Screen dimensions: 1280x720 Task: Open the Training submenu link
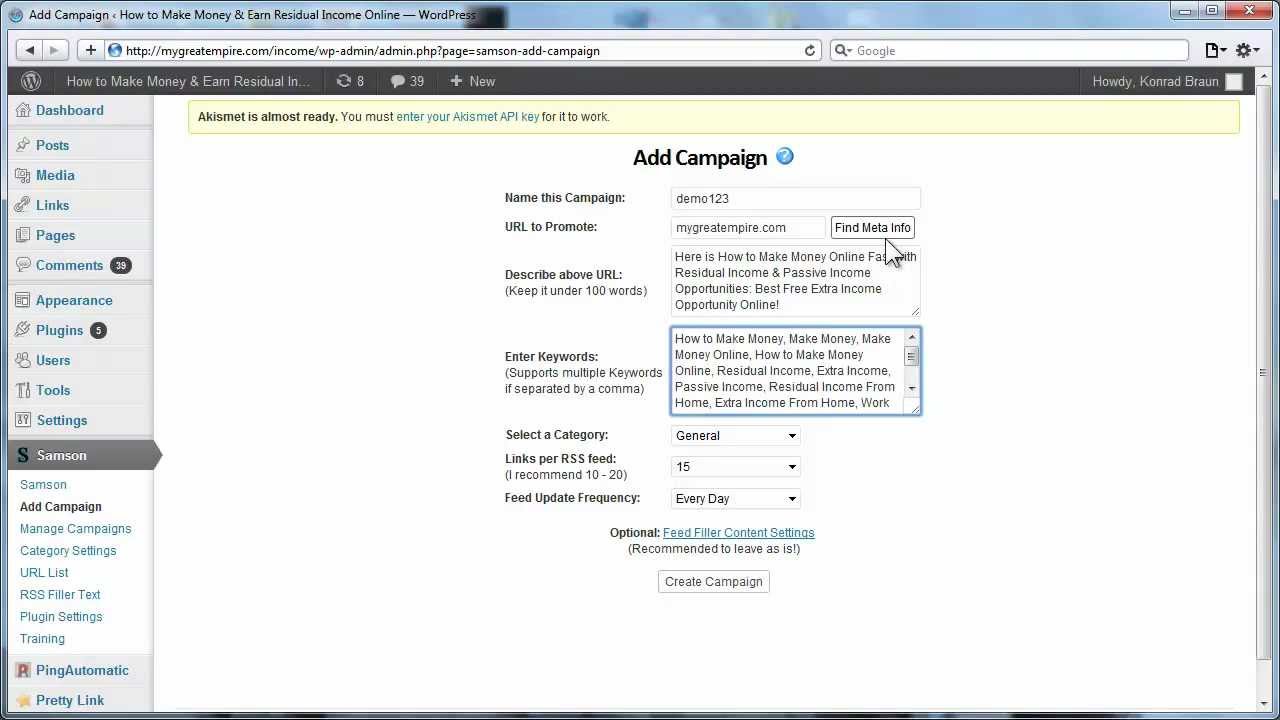[x=42, y=638]
